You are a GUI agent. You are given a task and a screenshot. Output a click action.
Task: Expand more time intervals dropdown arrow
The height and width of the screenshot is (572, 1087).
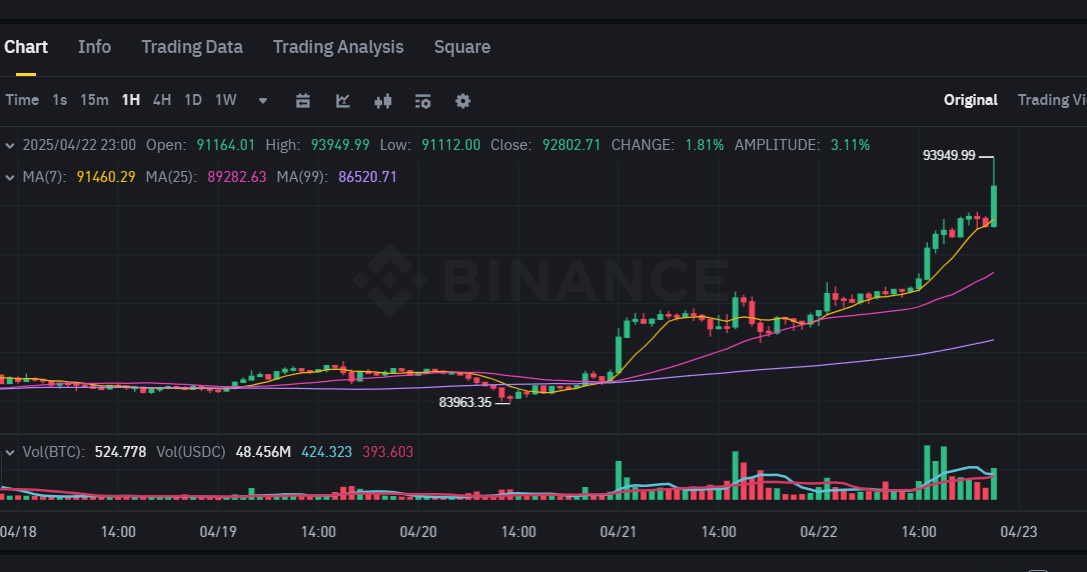[263, 101]
